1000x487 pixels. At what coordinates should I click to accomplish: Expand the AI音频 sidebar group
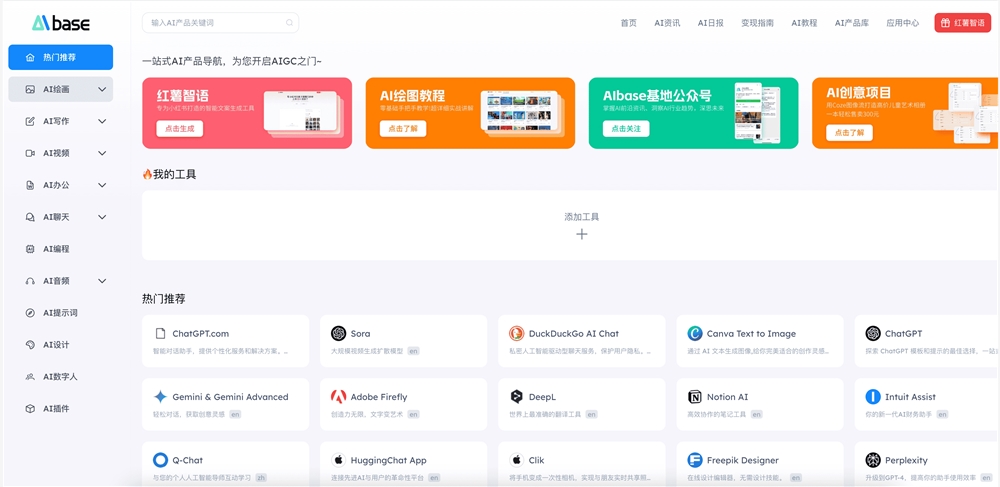tap(102, 281)
